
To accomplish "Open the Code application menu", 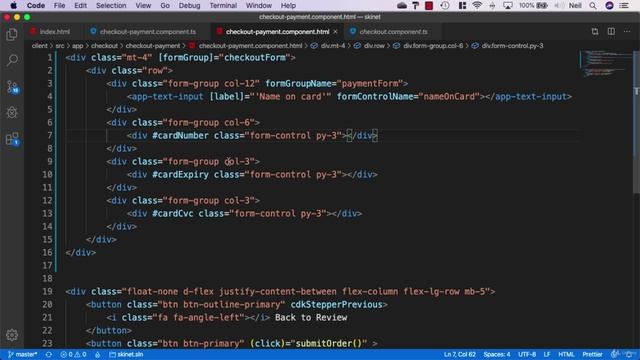I will click(36, 5).
